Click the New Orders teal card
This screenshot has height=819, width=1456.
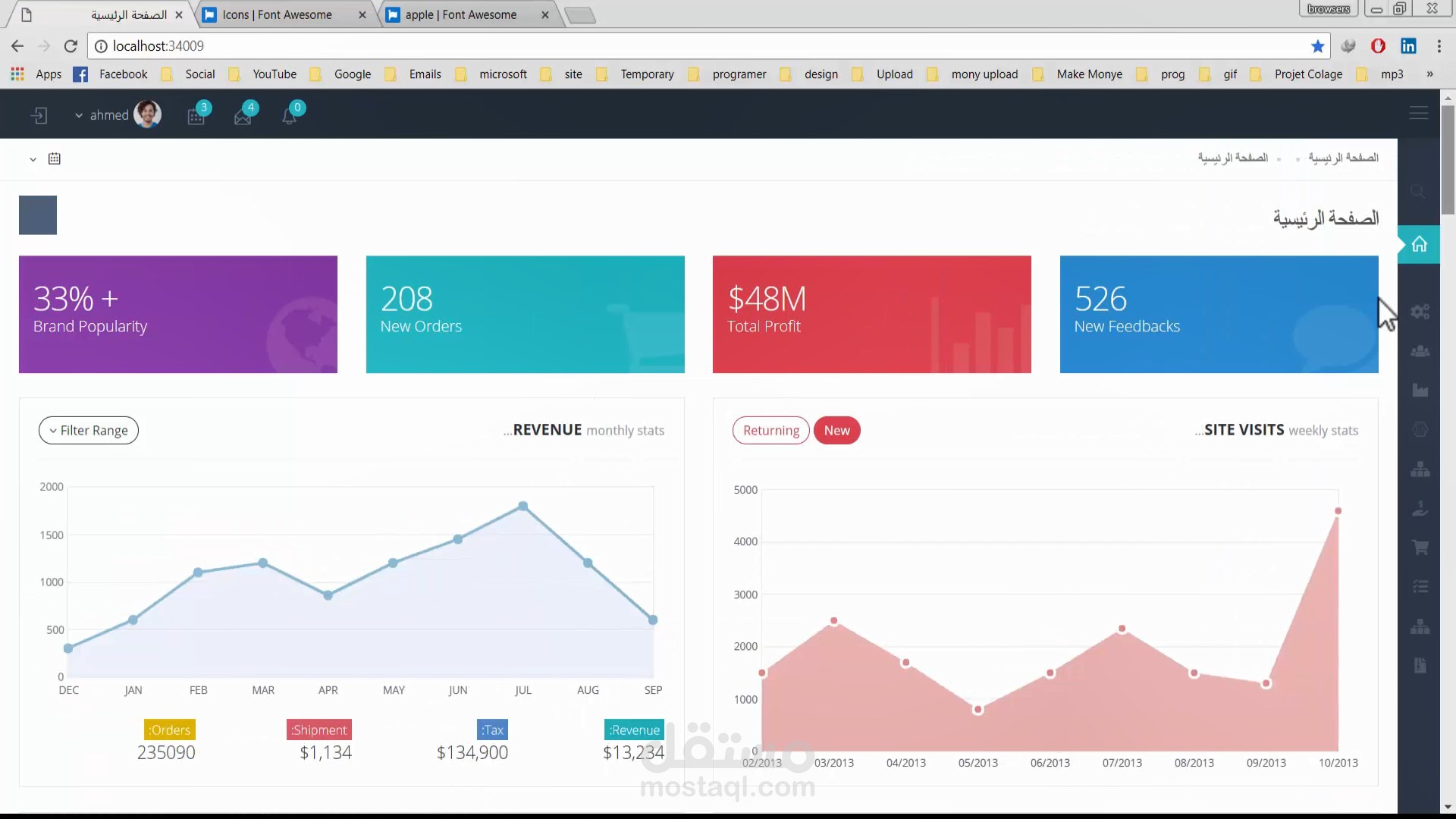pyautogui.click(x=525, y=314)
